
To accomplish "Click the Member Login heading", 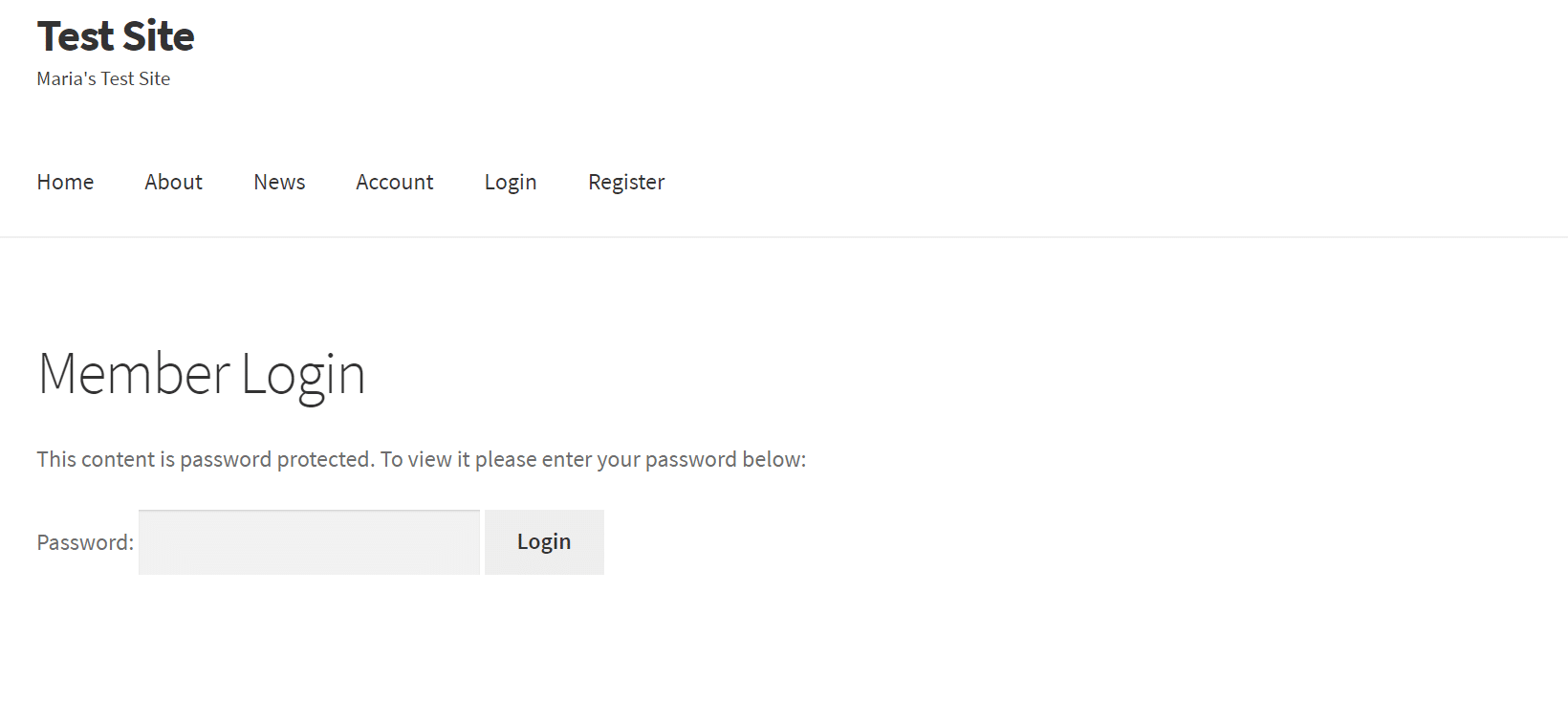I will [201, 373].
